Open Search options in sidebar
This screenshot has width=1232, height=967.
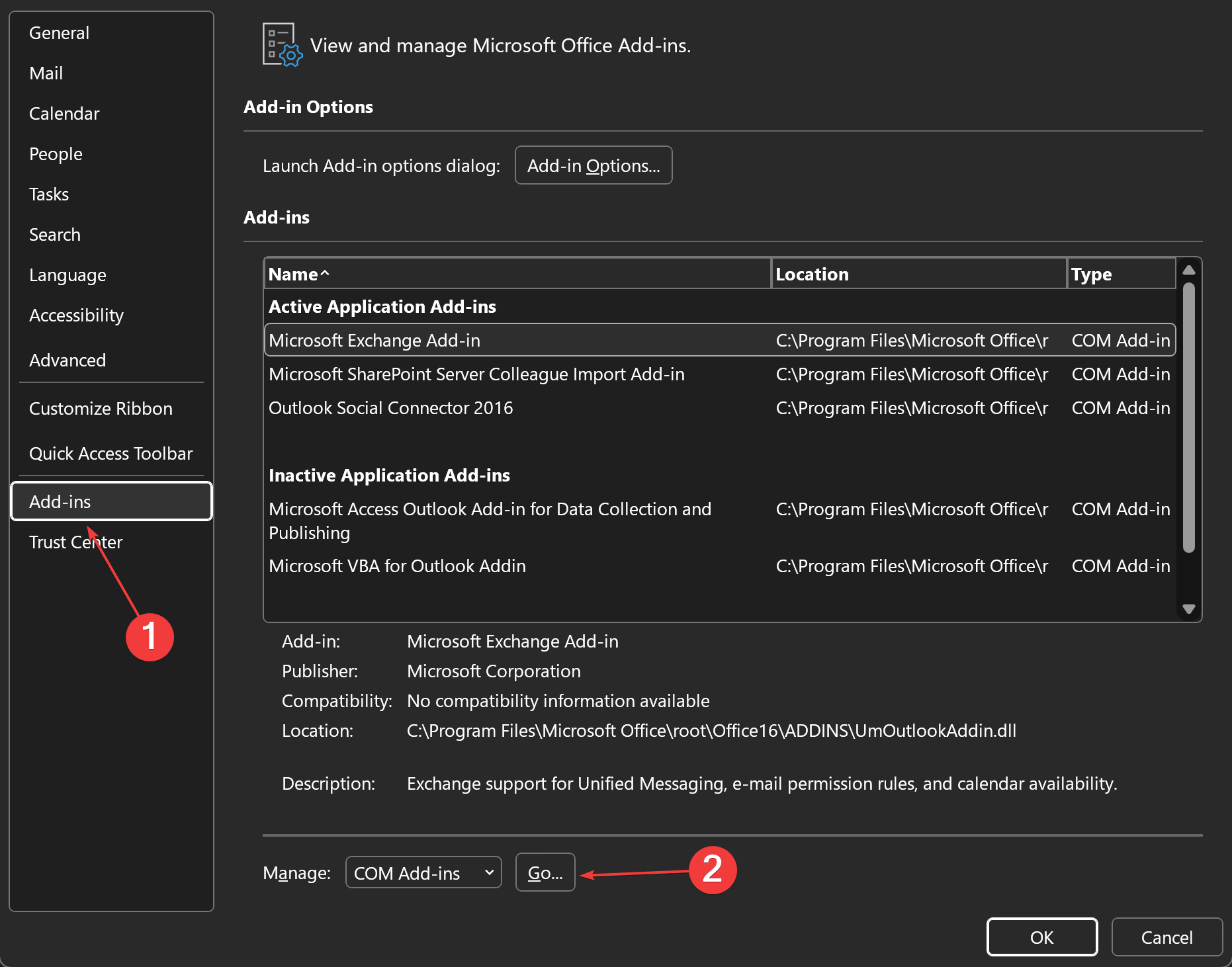[x=111, y=235]
